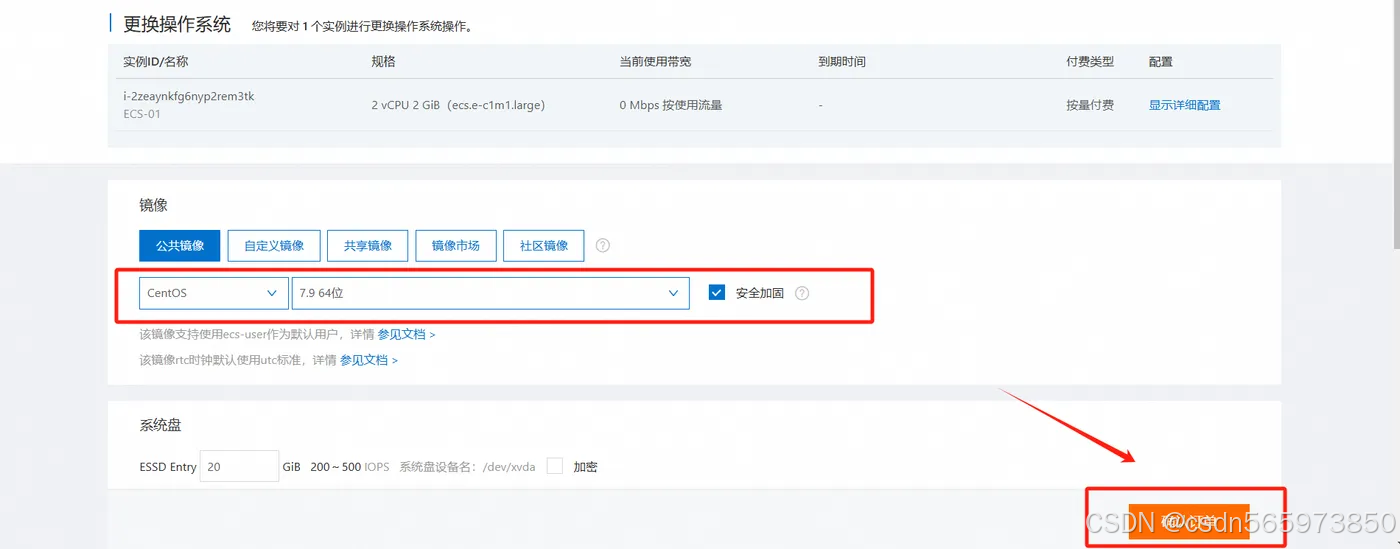Click the spec cell 2 vCPU 2 GiB

pyautogui.click(x=458, y=105)
